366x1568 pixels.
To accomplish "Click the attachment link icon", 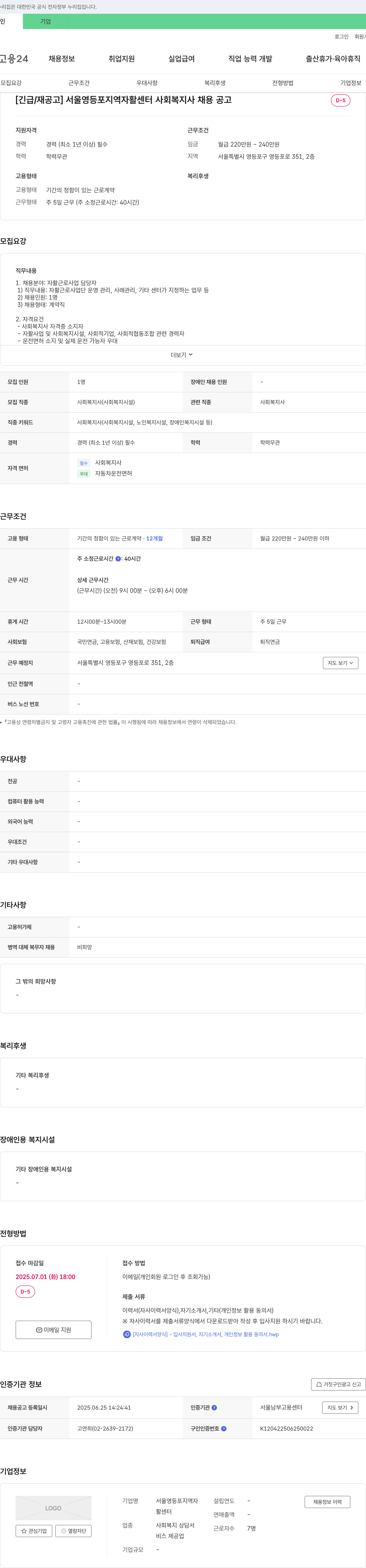I will click(x=127, y=1334).
